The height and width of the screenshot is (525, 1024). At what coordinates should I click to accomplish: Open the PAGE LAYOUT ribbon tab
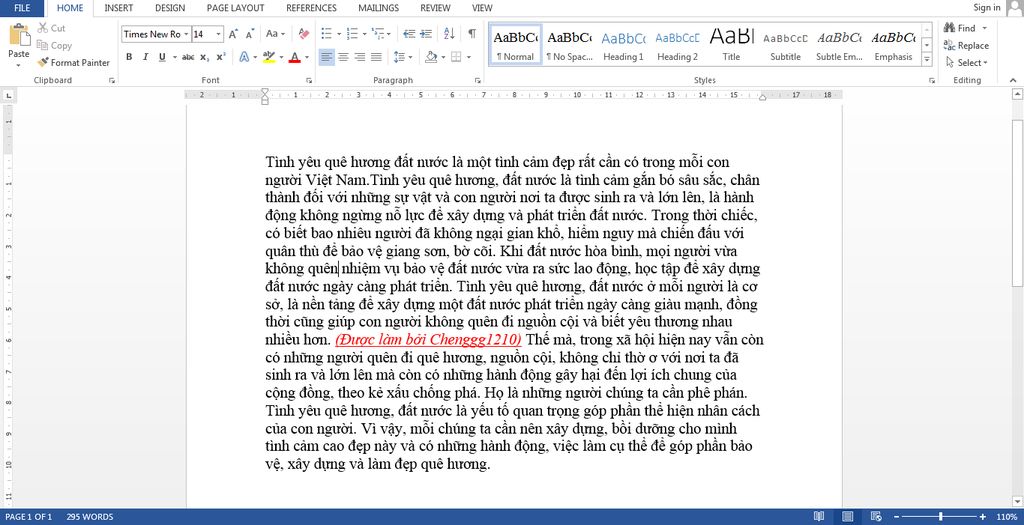tap(235, 8)
